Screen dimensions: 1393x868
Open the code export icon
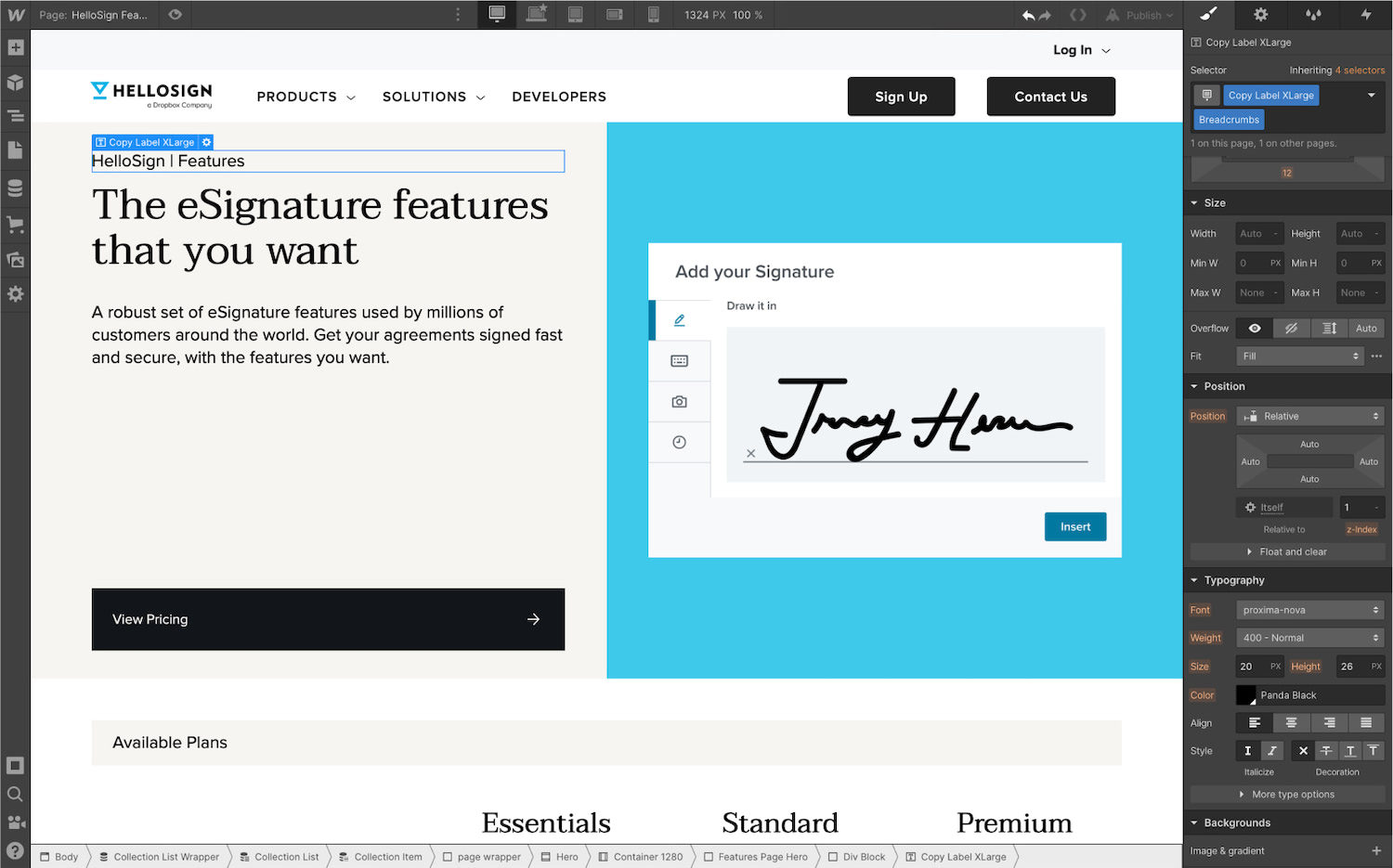click(1078, 15)
